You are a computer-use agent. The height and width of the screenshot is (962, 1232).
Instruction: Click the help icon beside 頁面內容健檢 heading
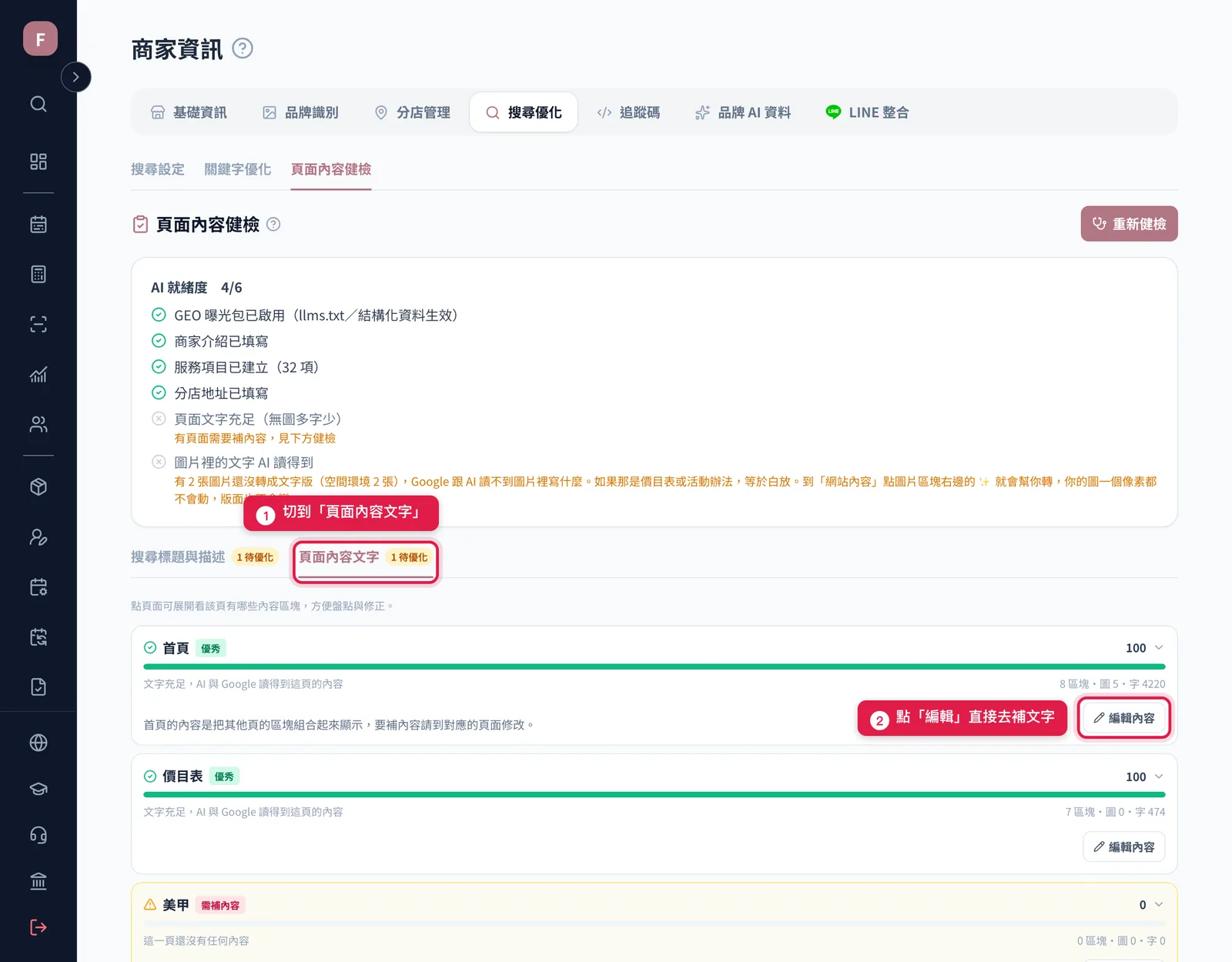click(x=273, y=224)
